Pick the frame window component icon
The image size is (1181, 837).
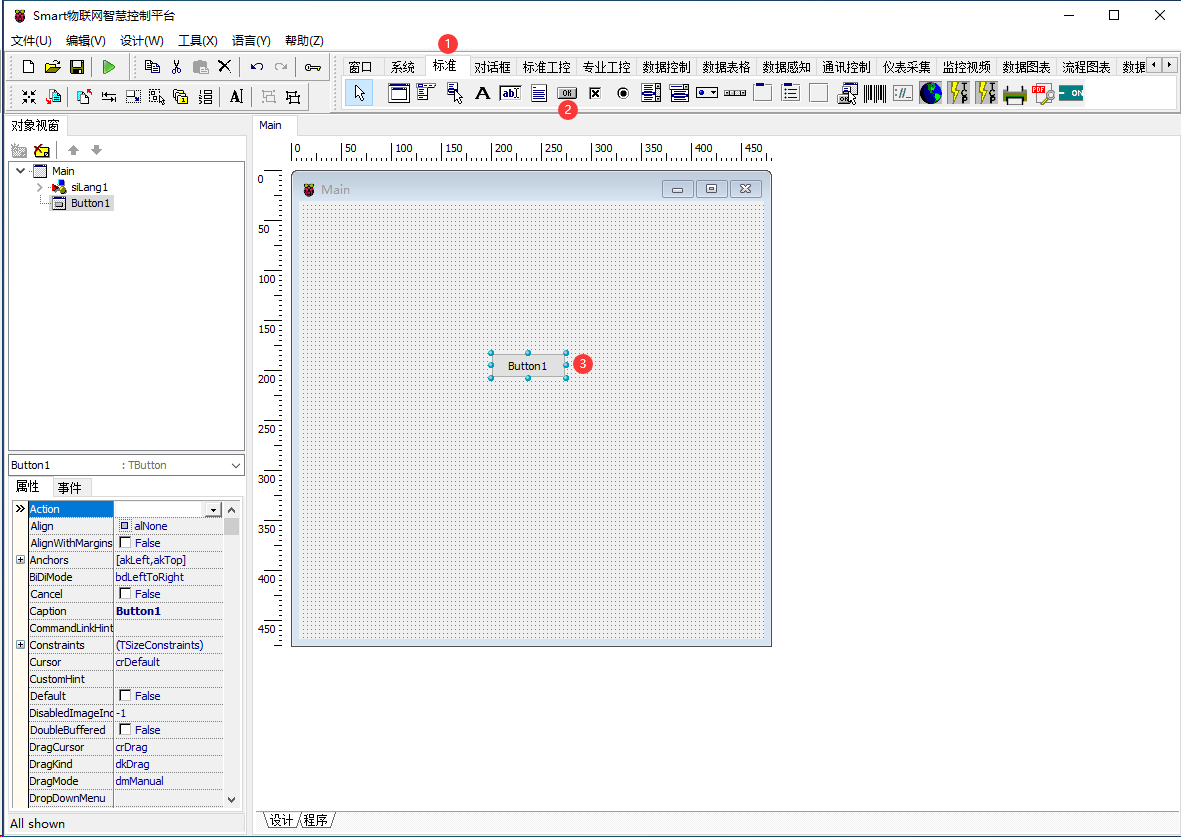(398, 93)
